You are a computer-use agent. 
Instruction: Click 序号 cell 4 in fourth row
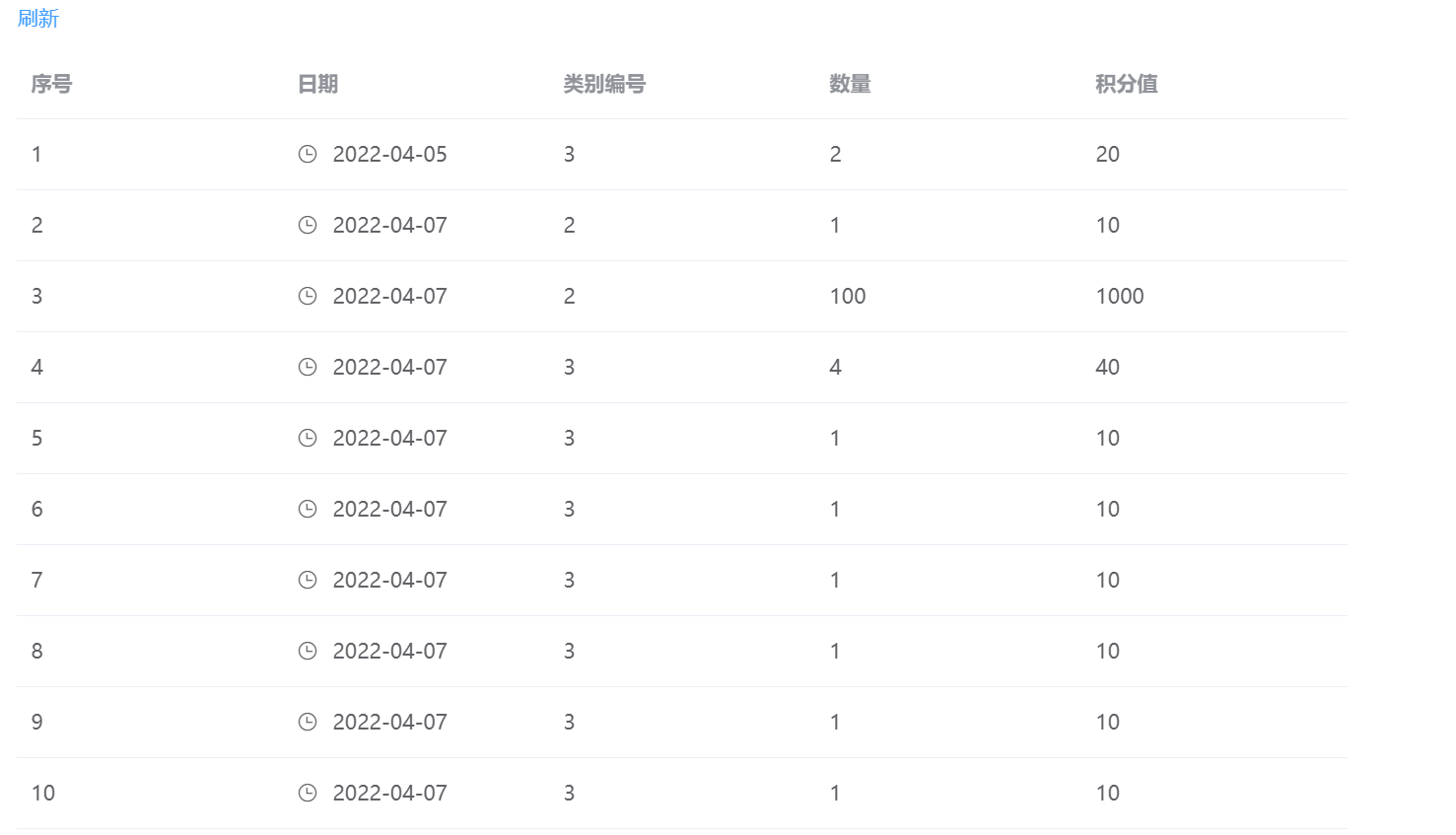coord(36,367)
